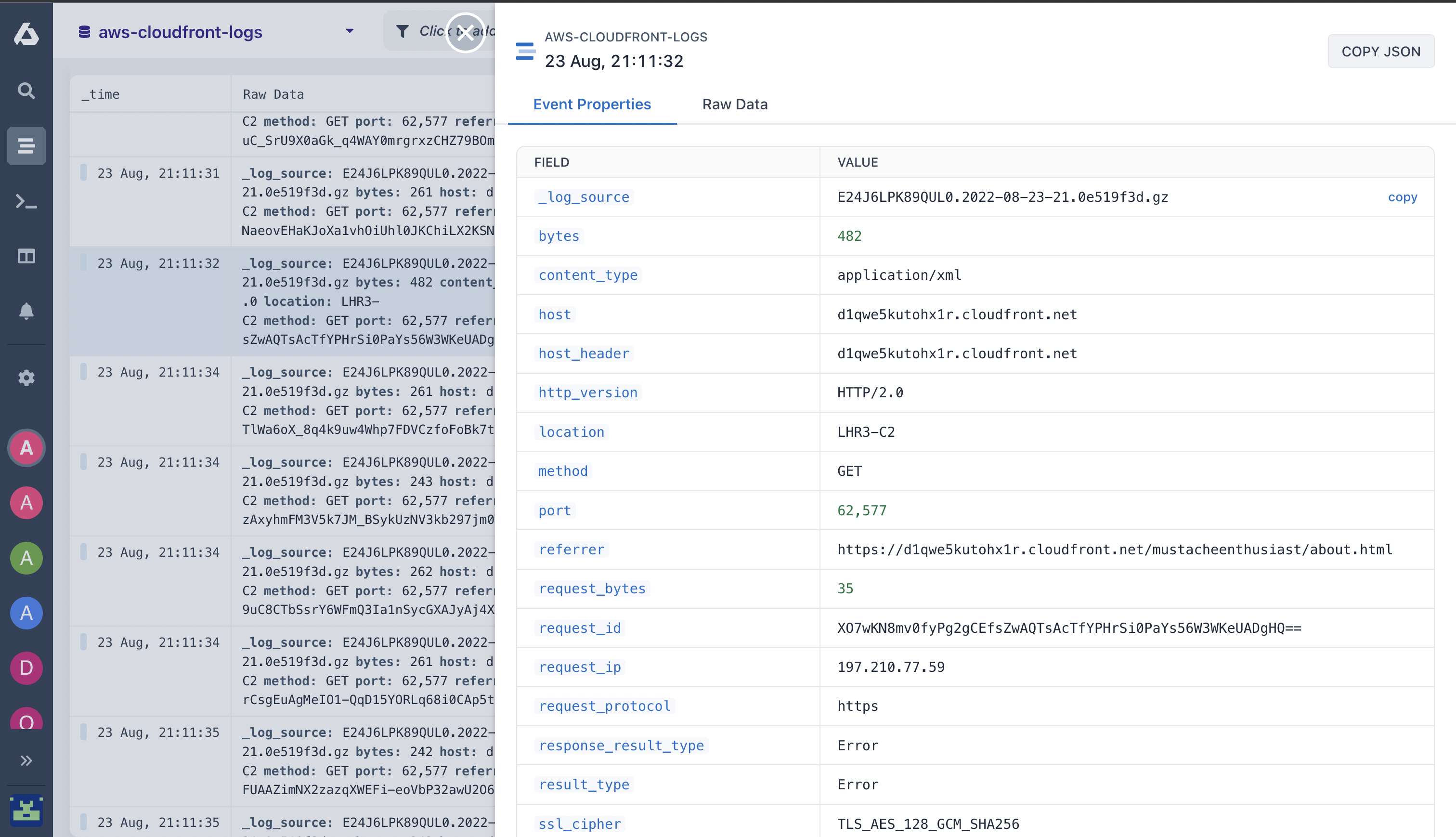Click the FIELD column header
The height and width of the screenshot is (837, 1456).
[x=552, y=163]
